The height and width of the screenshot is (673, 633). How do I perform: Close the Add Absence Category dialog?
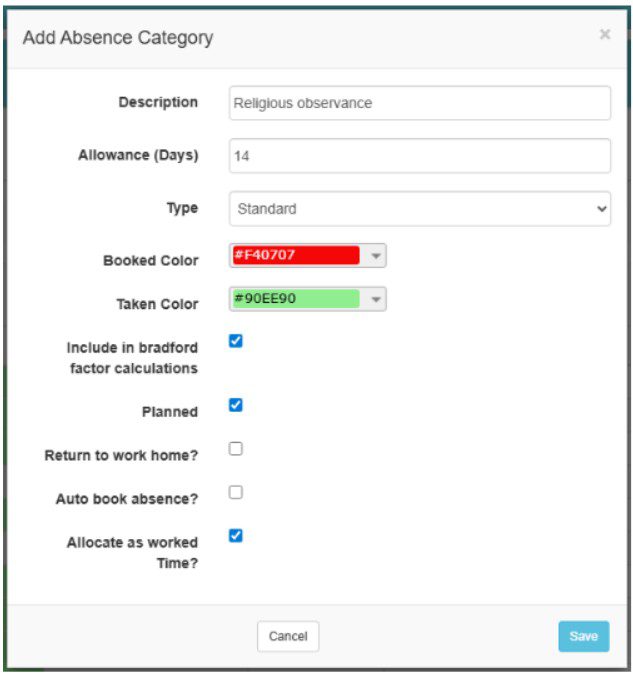pyautogui.click(x=604, y=35)
